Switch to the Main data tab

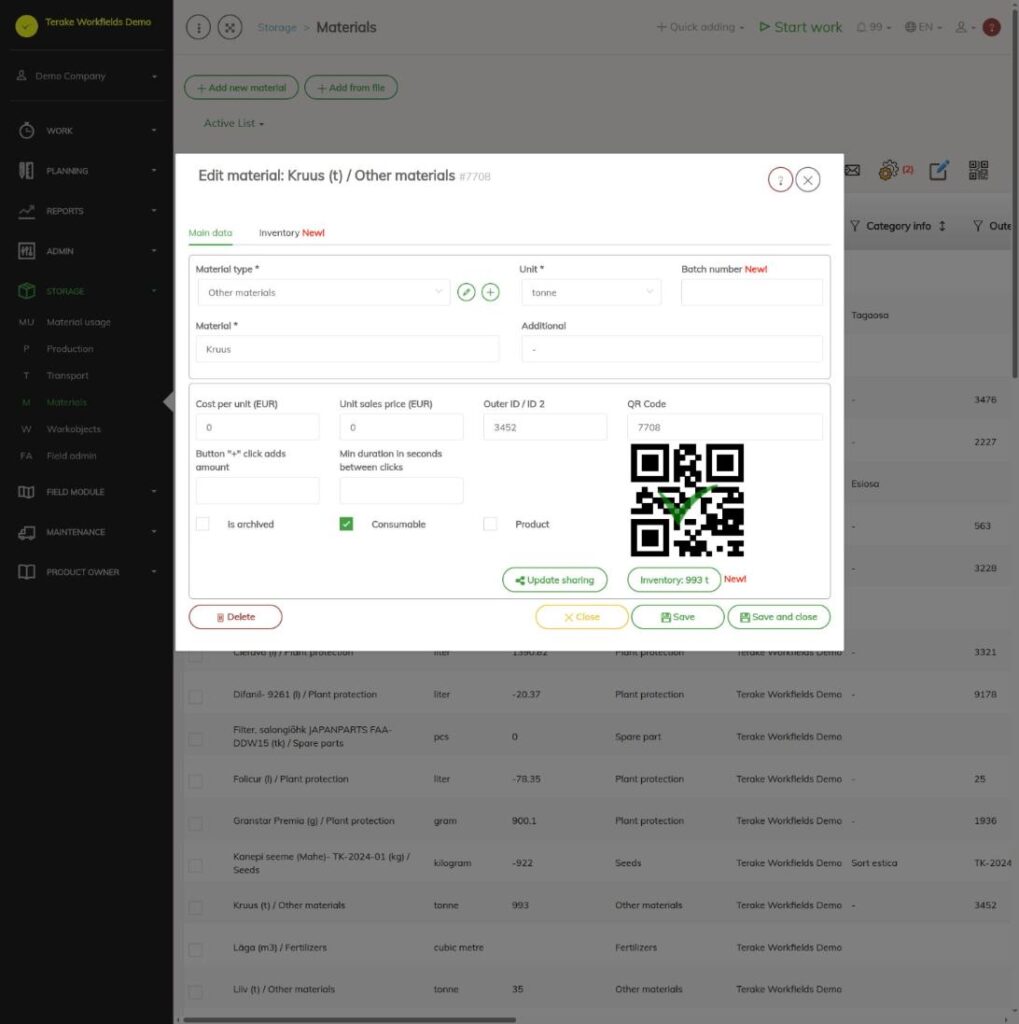tap(210, 232)
